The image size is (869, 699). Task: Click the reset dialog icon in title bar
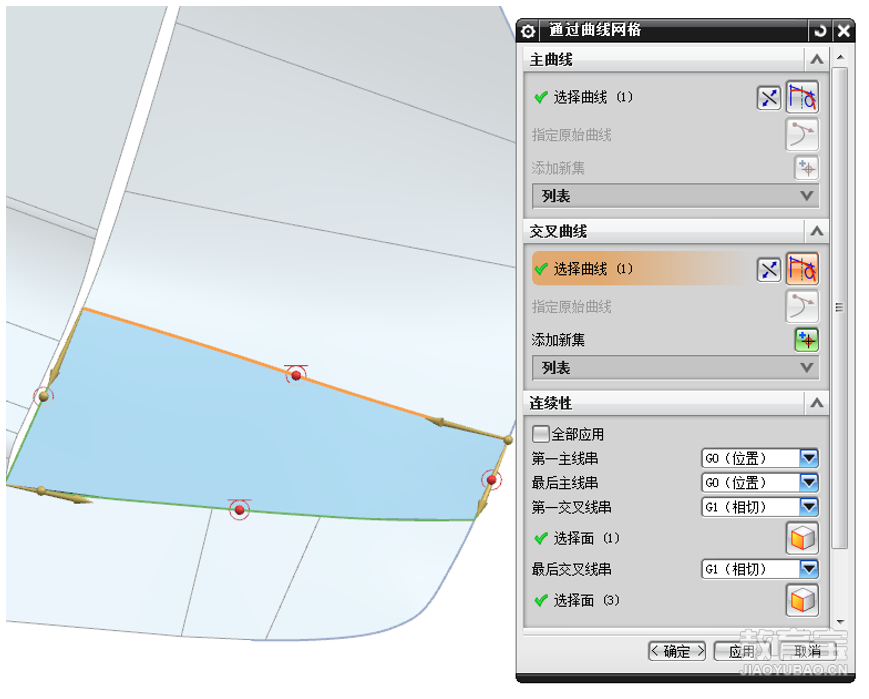pyautogui.click(x=820, y=31)
